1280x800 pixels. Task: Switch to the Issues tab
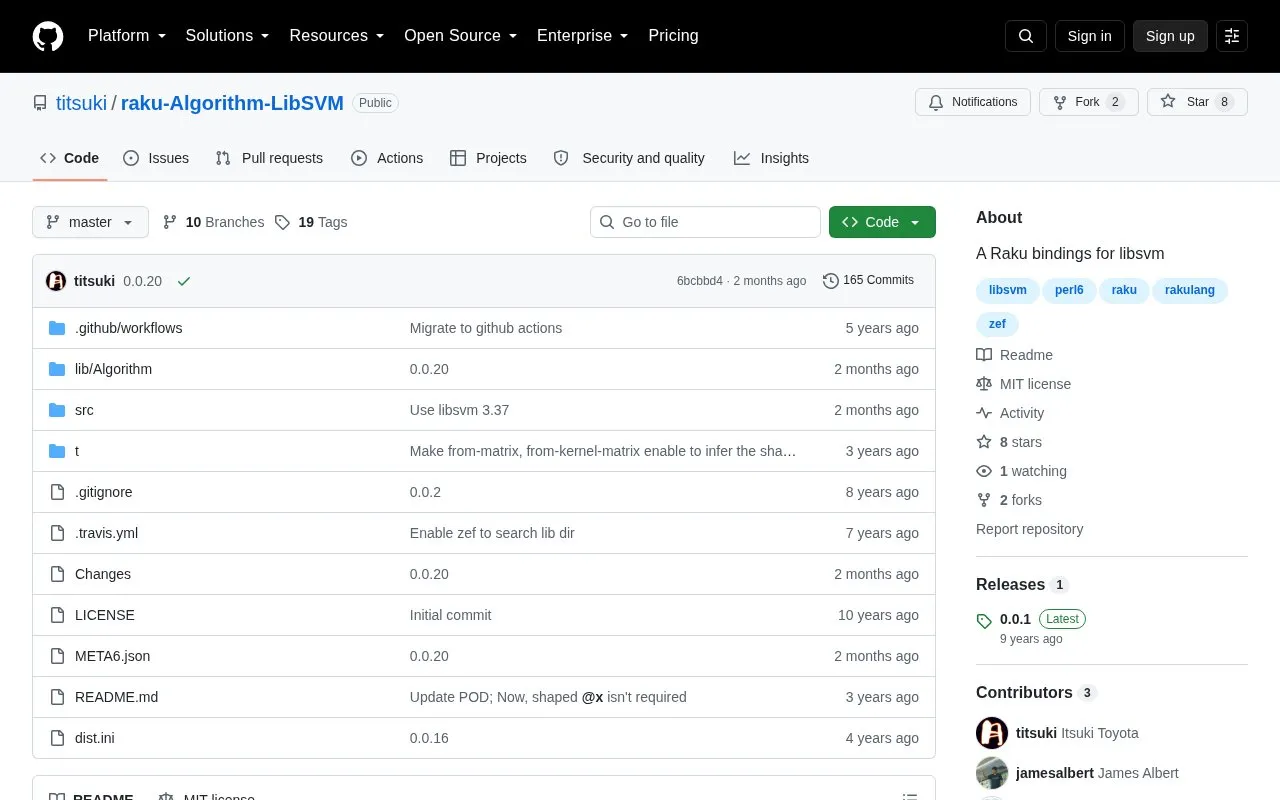156,158
